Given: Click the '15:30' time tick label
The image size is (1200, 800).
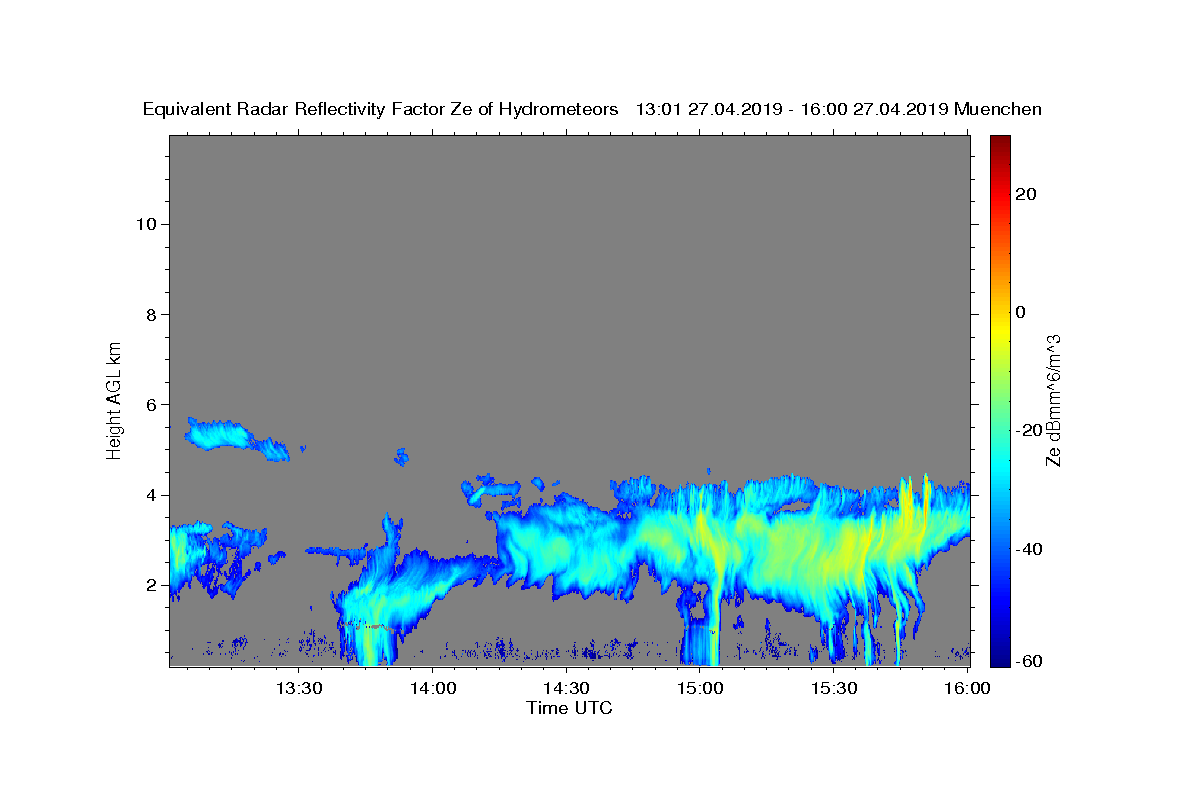Looking at the screenshot, I should (x=833, y=688).
